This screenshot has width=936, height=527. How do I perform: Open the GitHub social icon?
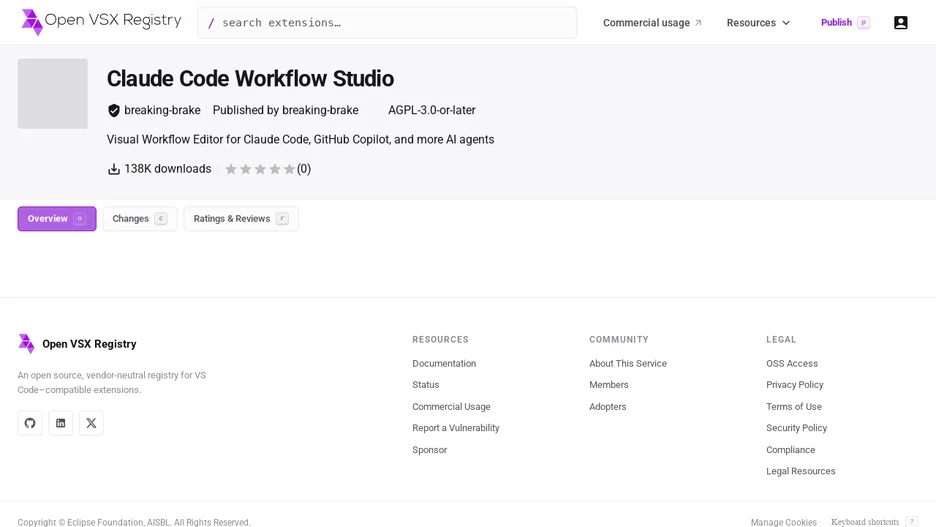pos(30,423)
